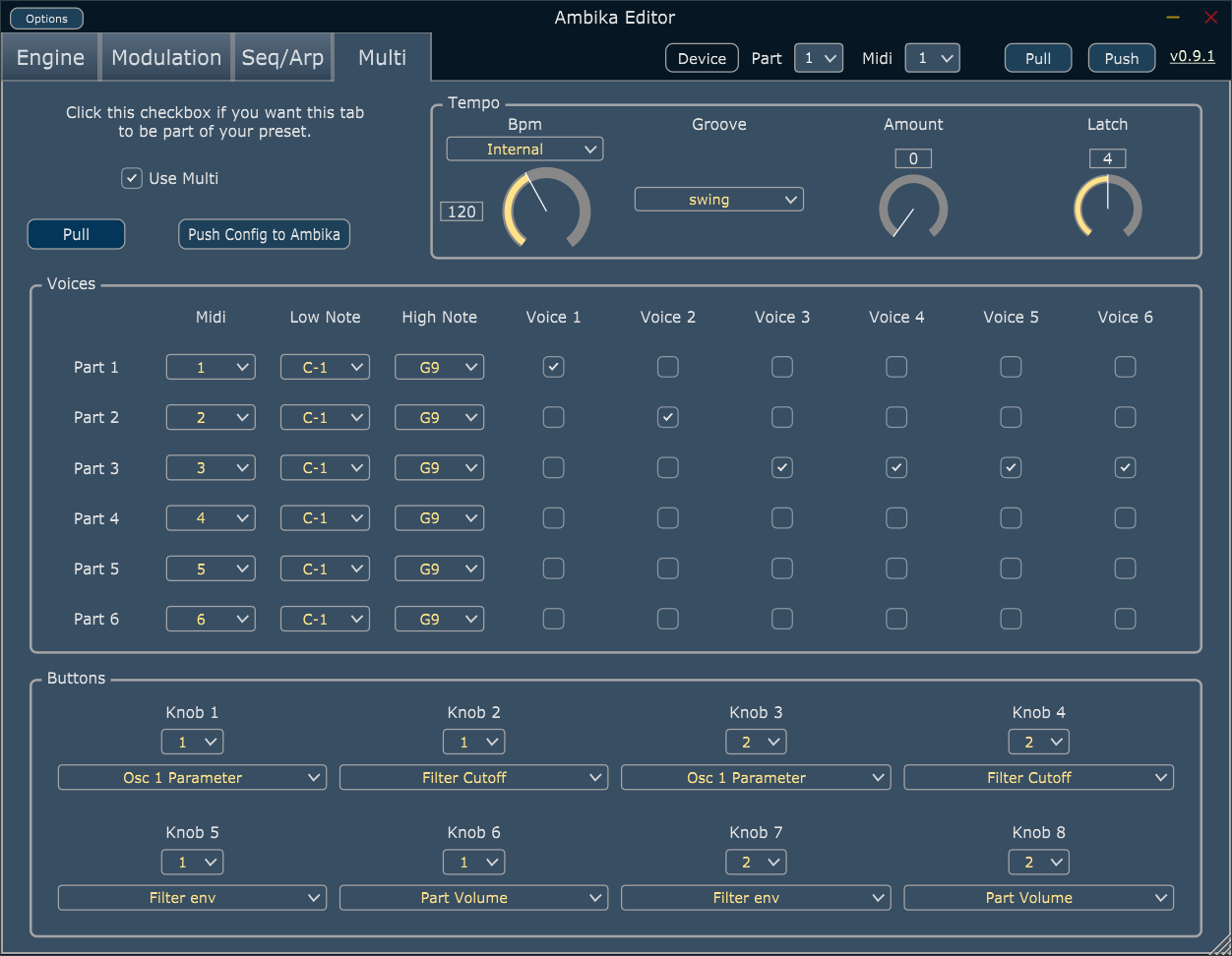Click the Pull button under Use Multi
This screenshot has height=956, width=1232.
76,234
